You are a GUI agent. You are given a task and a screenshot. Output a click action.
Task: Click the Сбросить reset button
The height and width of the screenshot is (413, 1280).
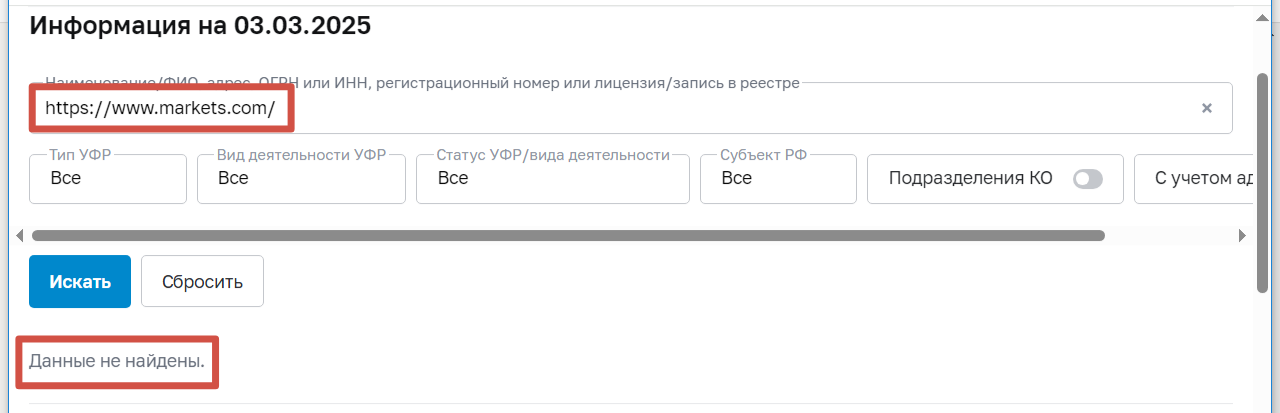(x=202, y=281)
